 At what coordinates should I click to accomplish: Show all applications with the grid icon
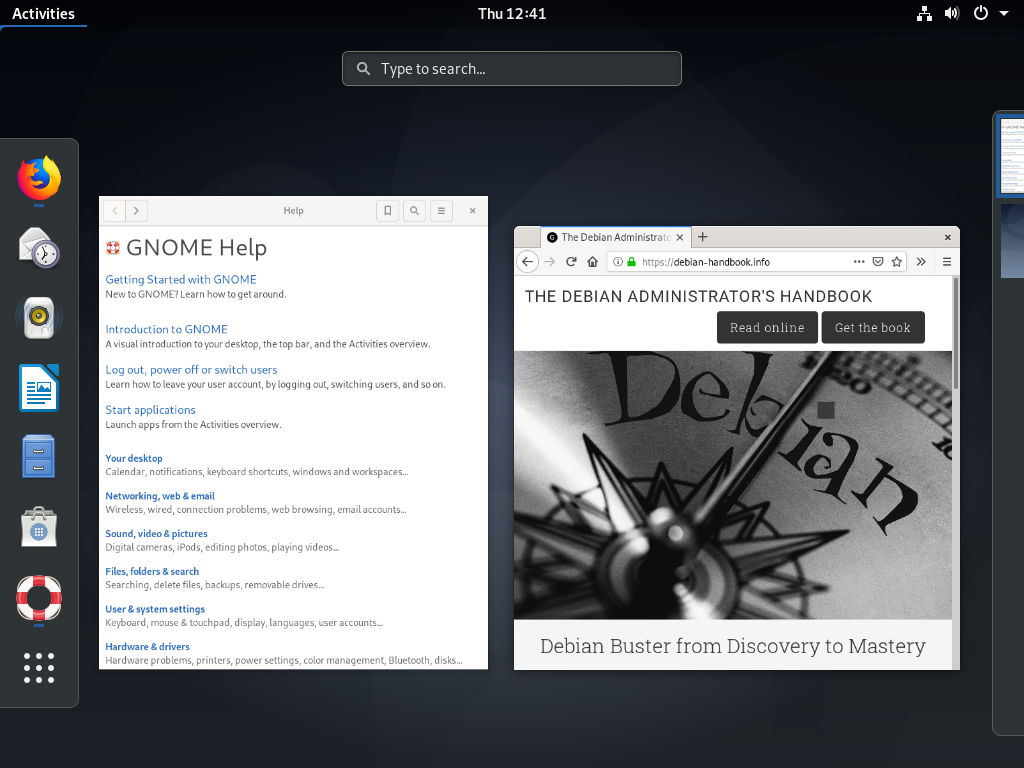[x=38, y=668]
